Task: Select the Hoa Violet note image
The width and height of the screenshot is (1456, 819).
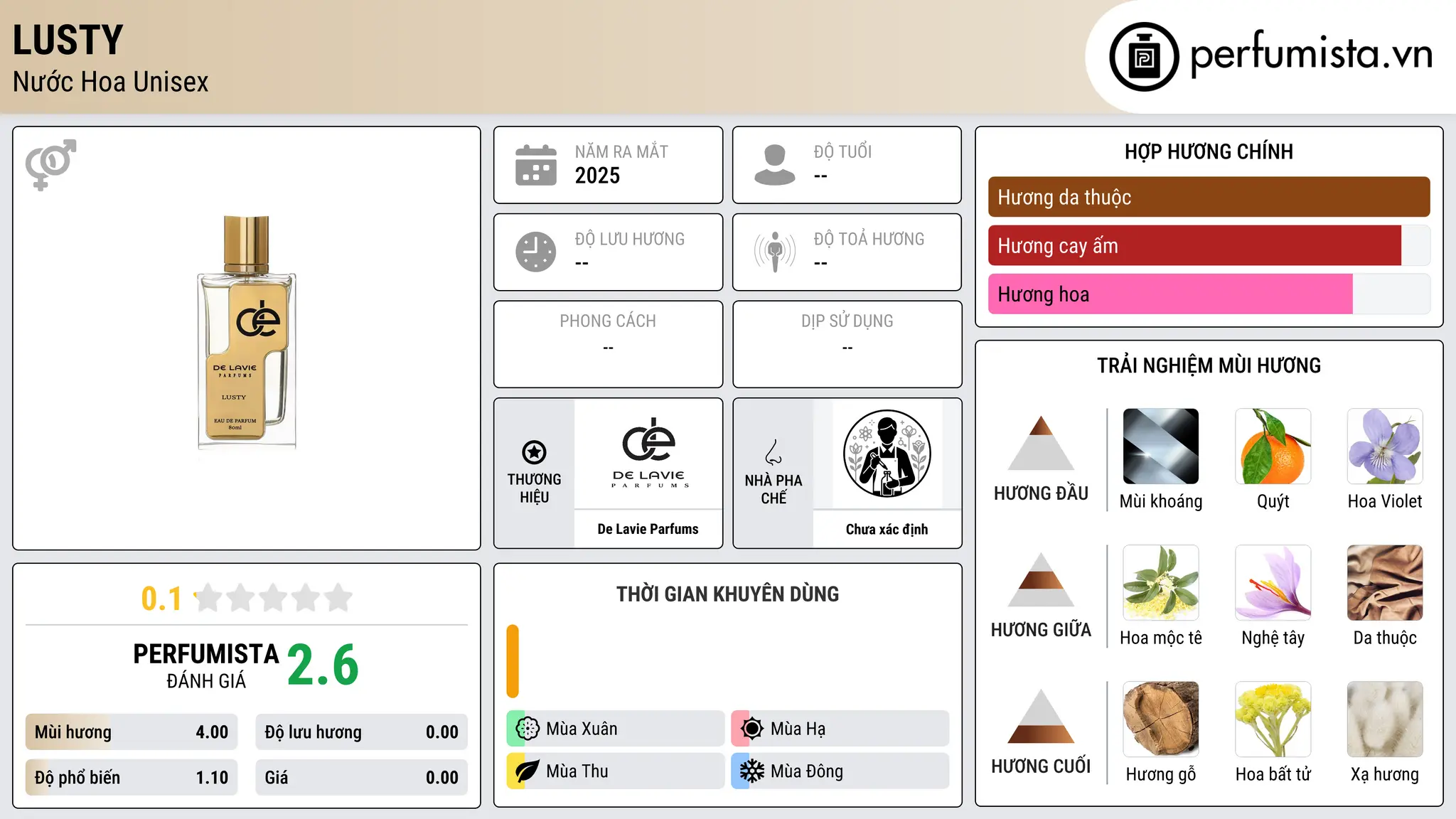Action: 1385,446
